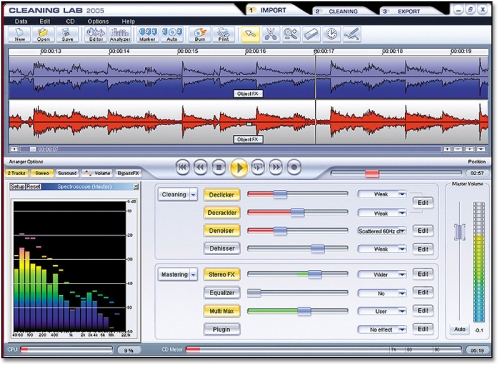Click Edit button for Multi Max

[x=423, y=311]
